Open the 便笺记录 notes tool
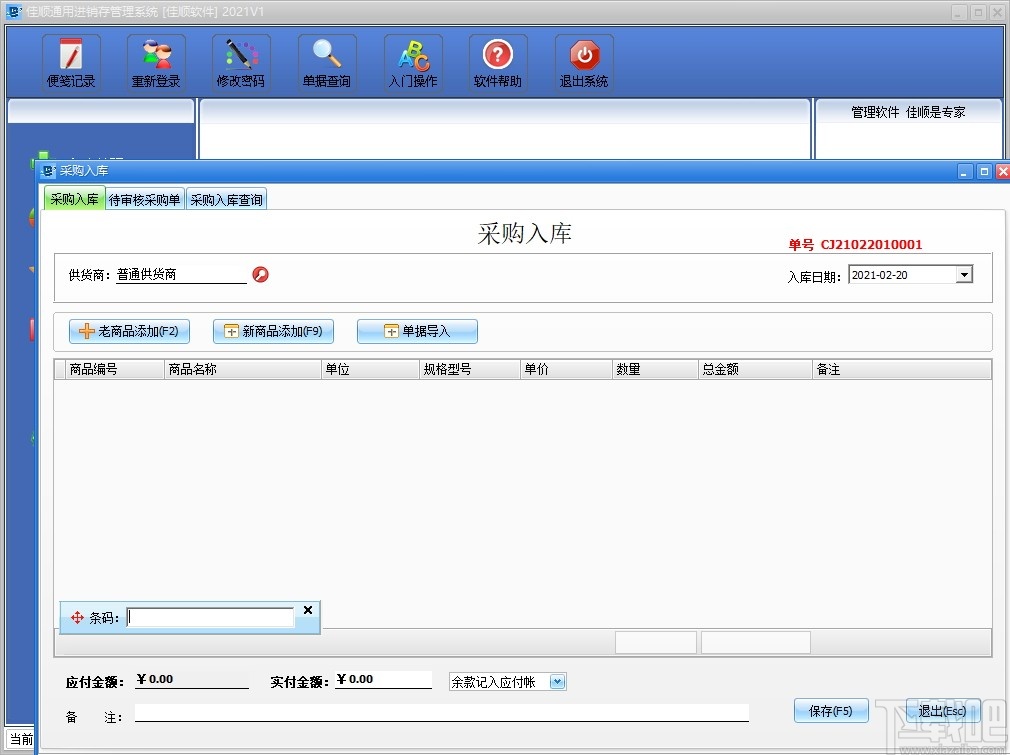This screenshot has height=755, width=1010. pyautogui.click(x=70, y=61)
